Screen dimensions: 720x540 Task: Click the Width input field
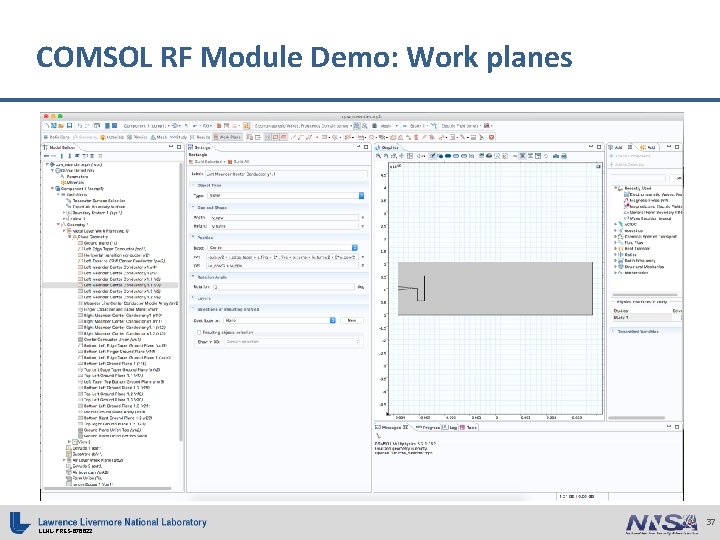(284, 218)
